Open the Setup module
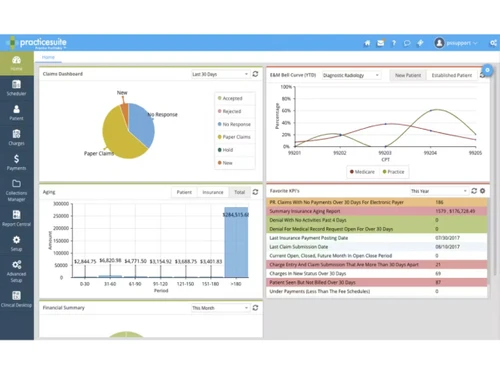The height and width of the screenshot is (375, 500). 17,244
